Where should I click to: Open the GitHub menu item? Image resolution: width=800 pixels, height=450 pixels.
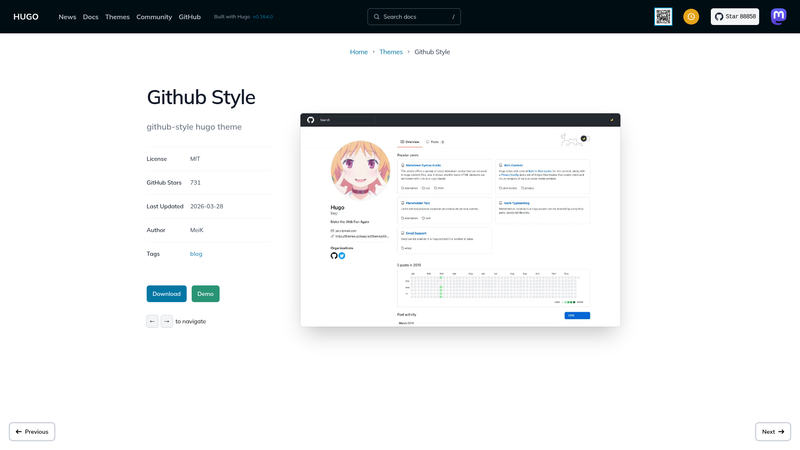click(x=189, y=17)
